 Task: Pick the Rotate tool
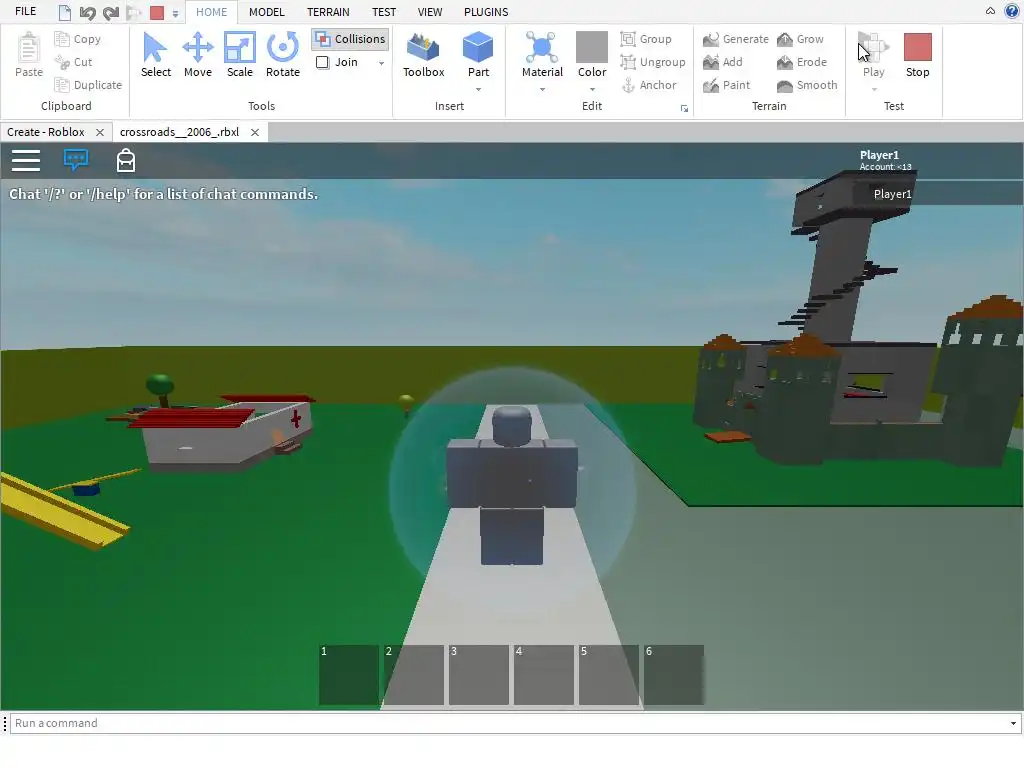click(x=282, y=56)
